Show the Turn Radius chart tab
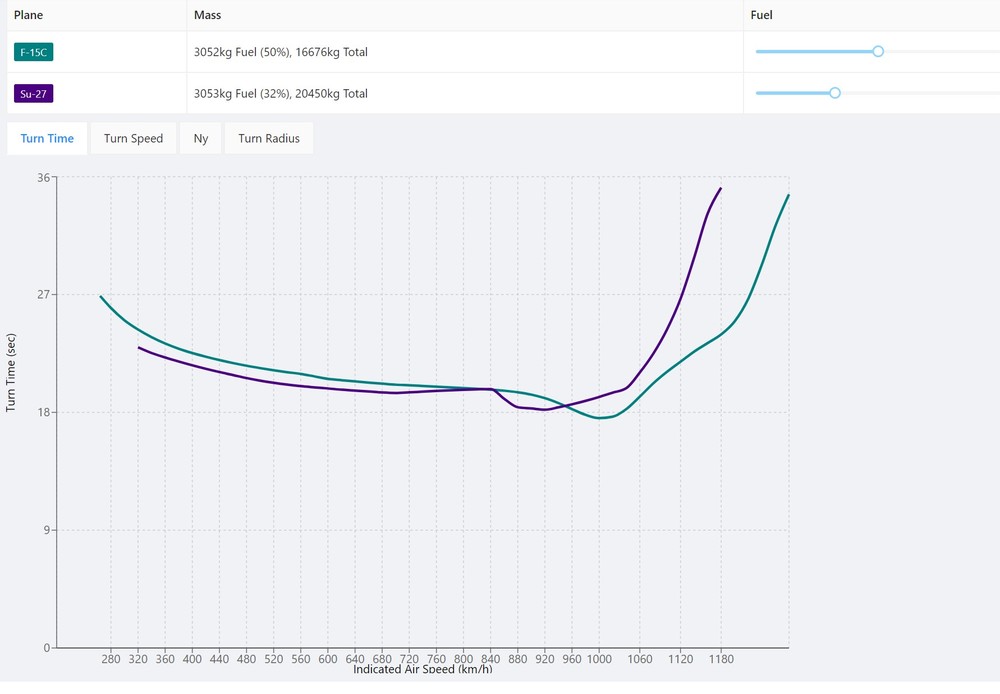Screen dimensions: 1000x694 tap(269, 138)
